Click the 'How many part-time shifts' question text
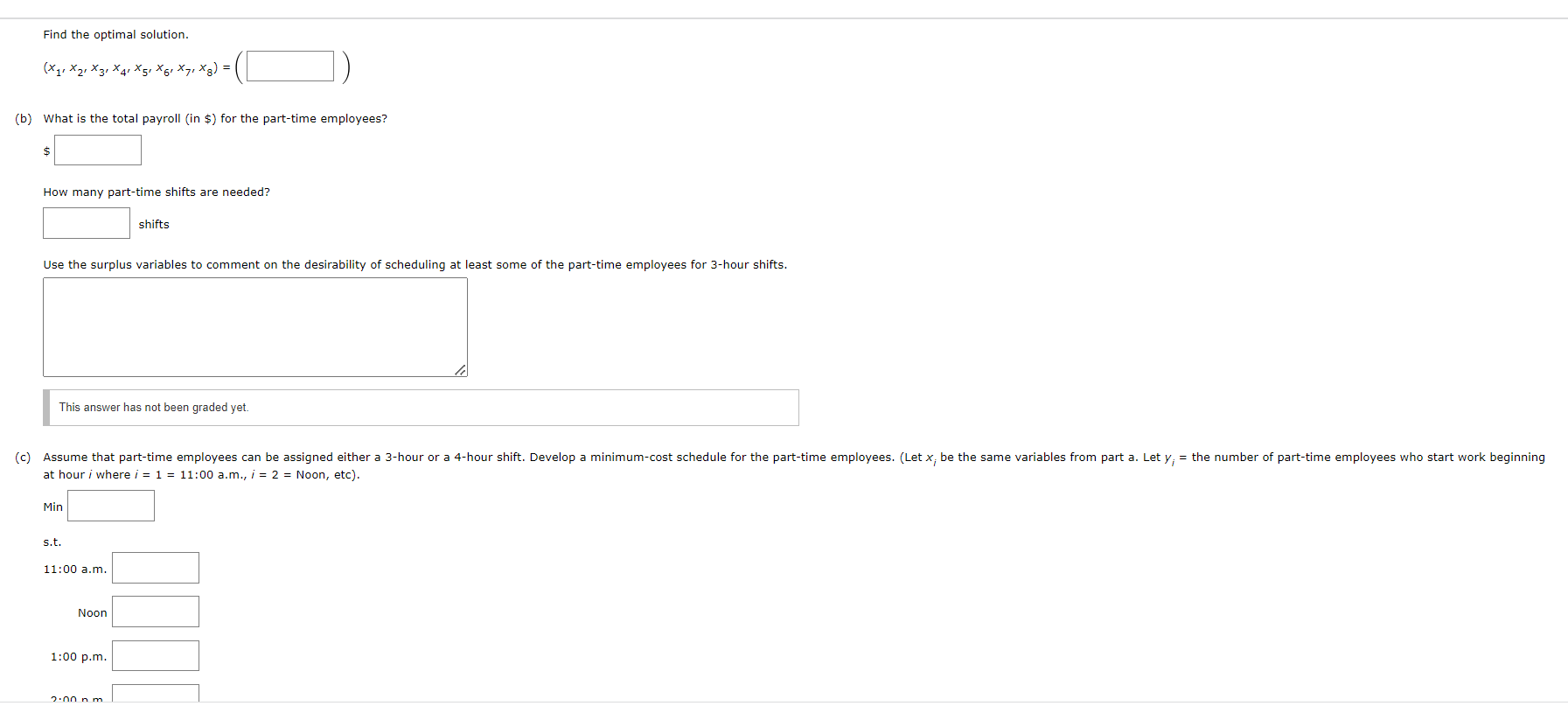Viewport: 1568px width, 706px height. tap(157, 192)
